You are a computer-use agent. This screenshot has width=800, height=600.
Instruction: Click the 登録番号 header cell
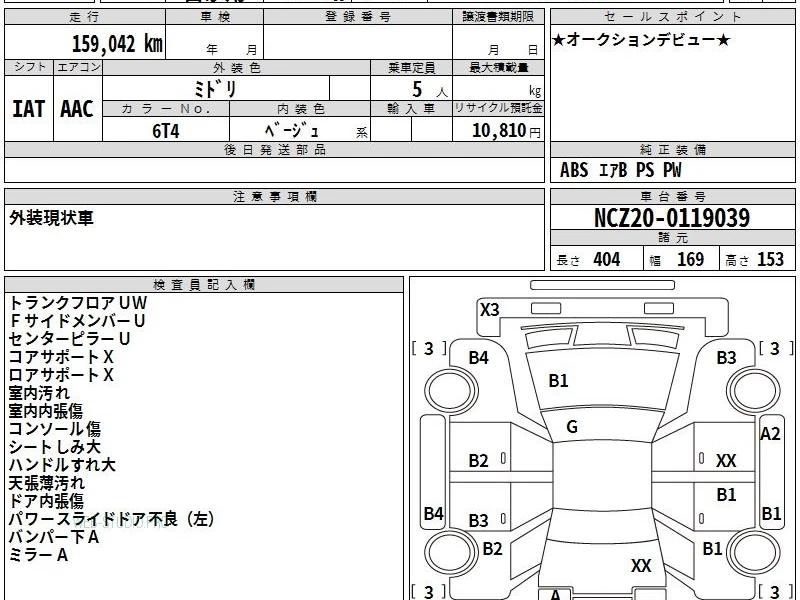pyautogui.click(x=358, y=17)
